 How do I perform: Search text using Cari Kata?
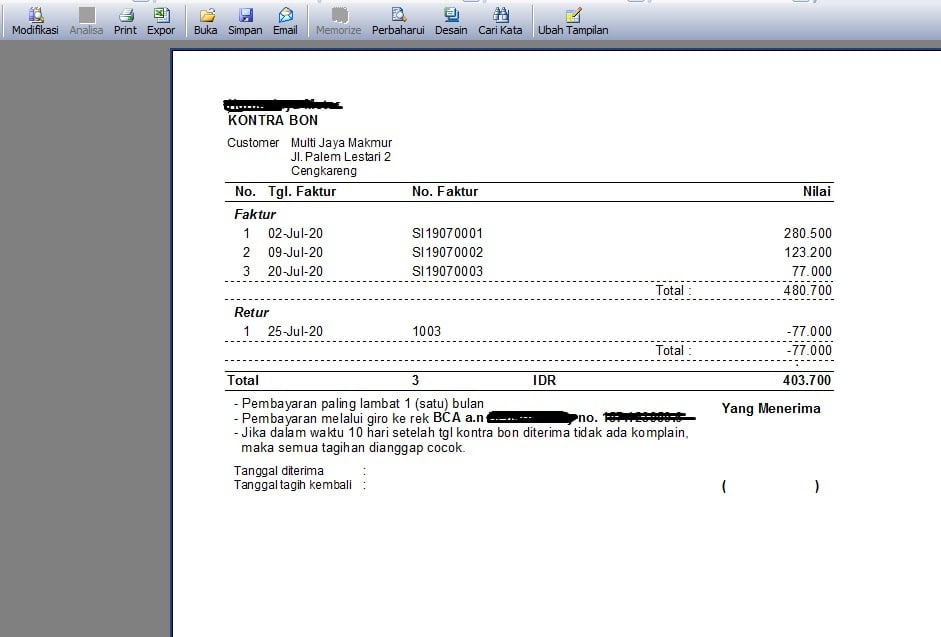pos(500,21)
